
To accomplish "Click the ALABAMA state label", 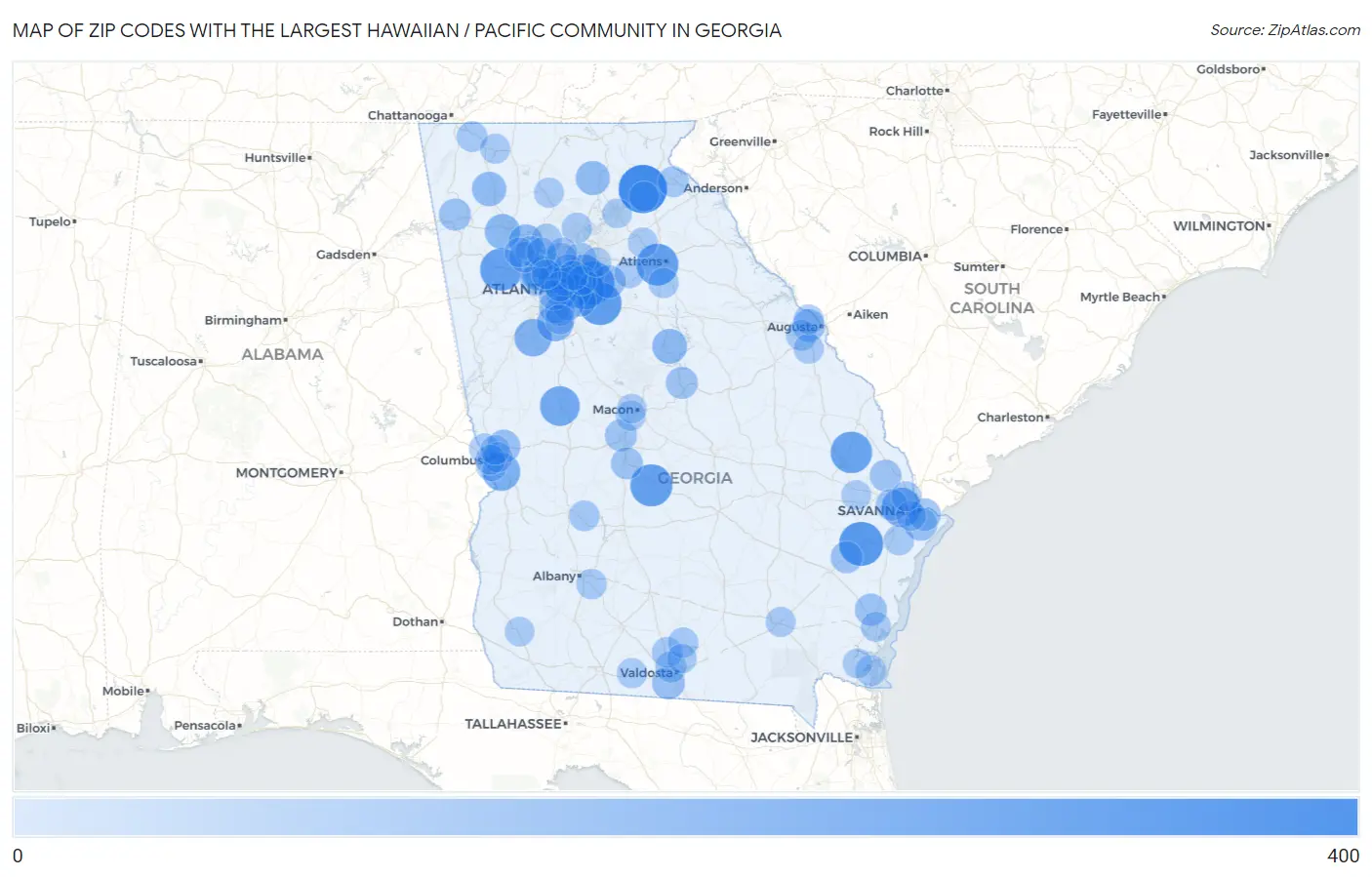I will click(282, 354).
